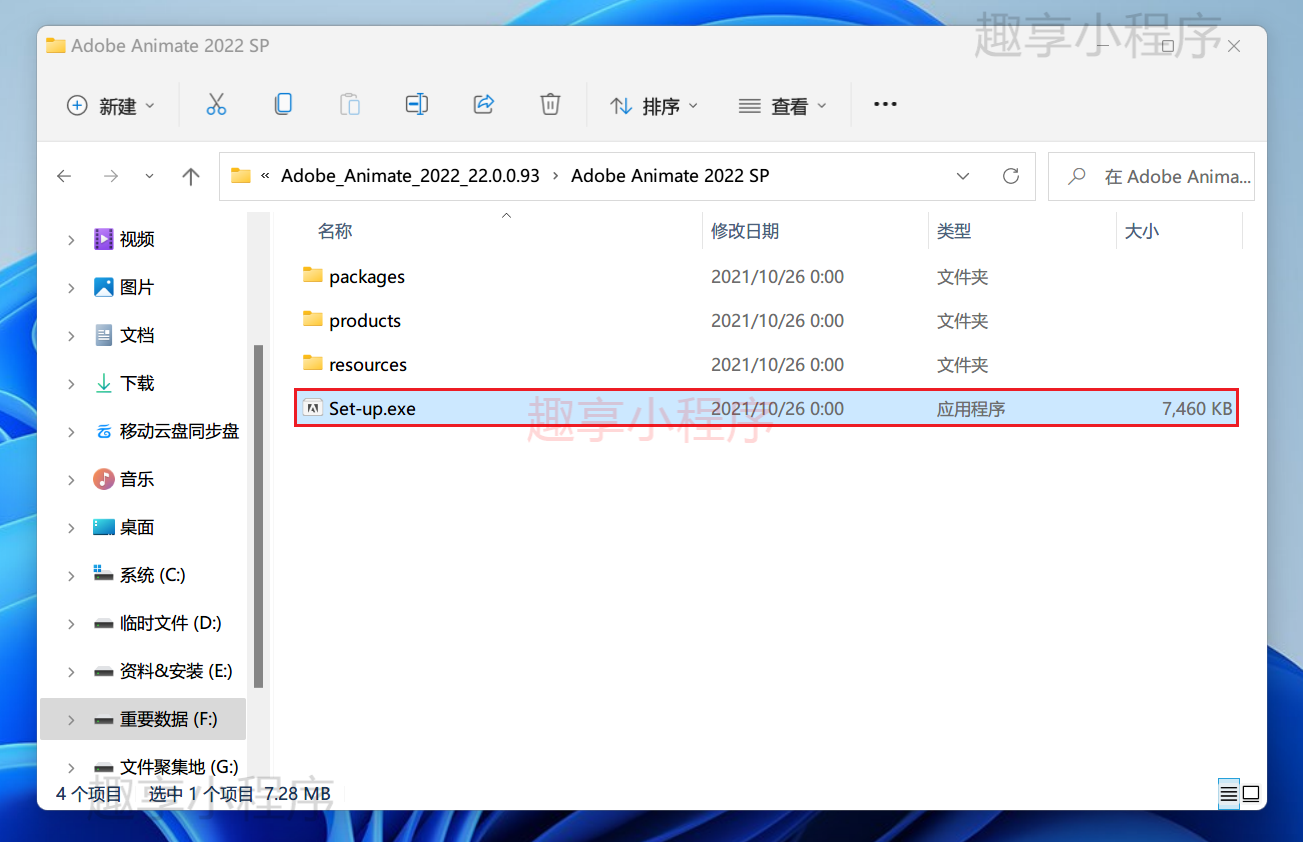Click the search box 在 Adobe Anima...
The height and width of the screenshot is (842, 1303).
pyautogui.click(x=1151, y=176)
